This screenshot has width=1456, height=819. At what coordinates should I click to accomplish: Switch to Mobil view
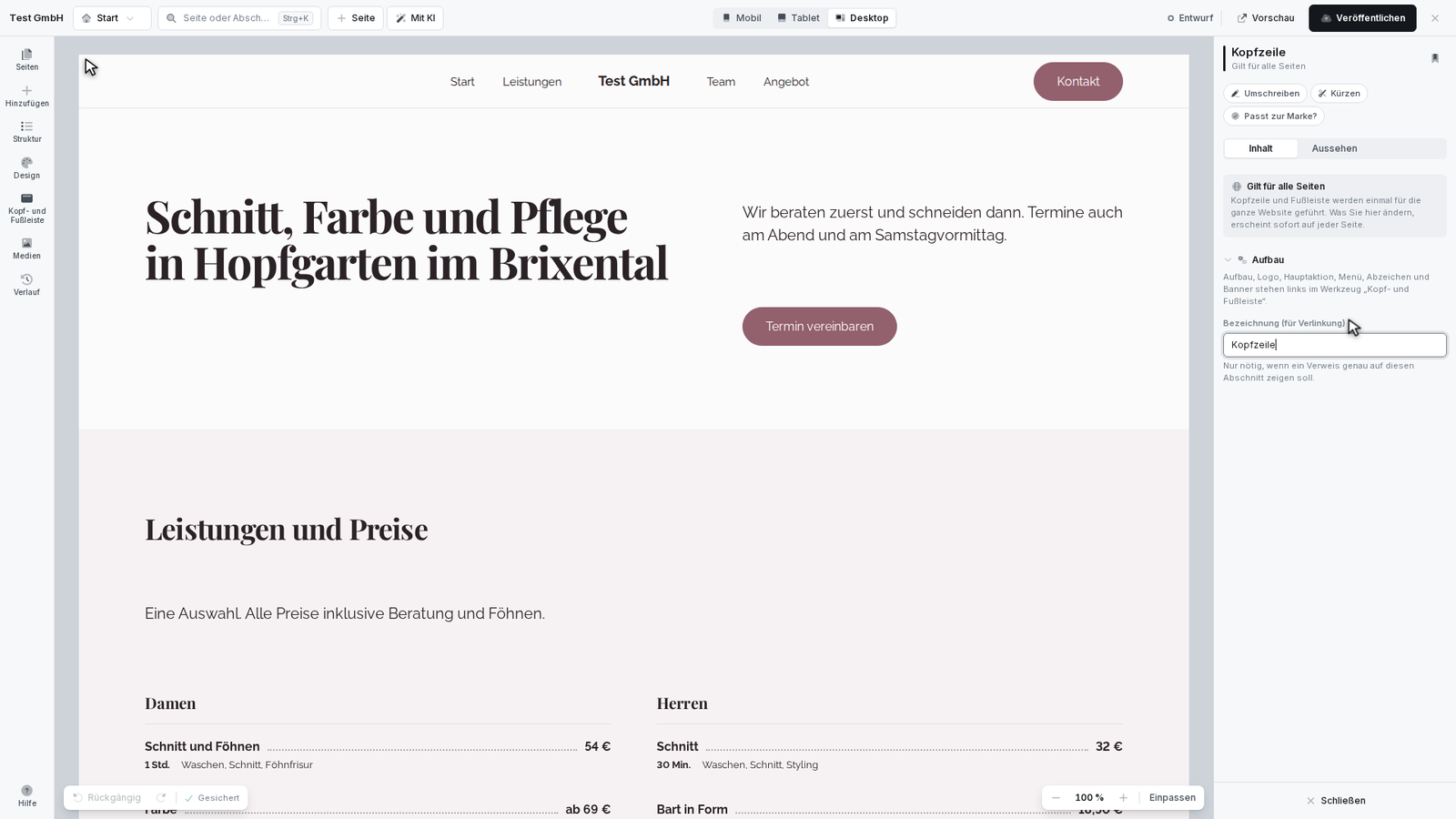point(742,18)
